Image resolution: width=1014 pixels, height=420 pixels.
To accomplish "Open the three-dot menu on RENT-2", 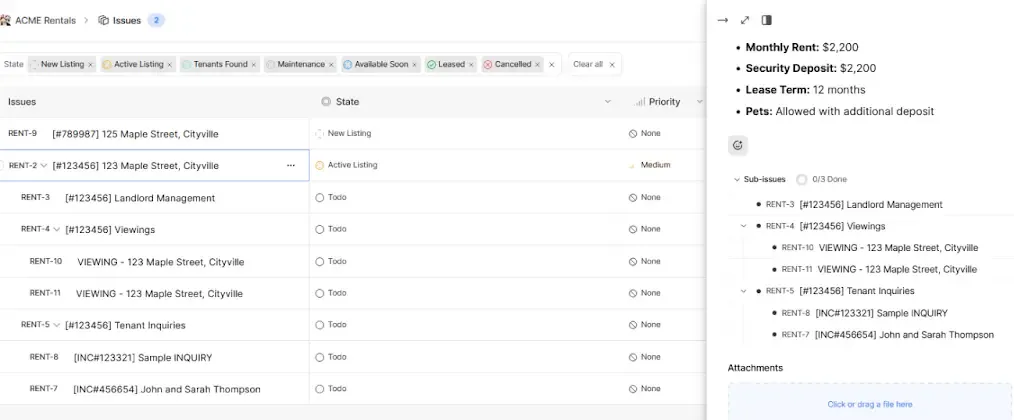I will [291, 165].
